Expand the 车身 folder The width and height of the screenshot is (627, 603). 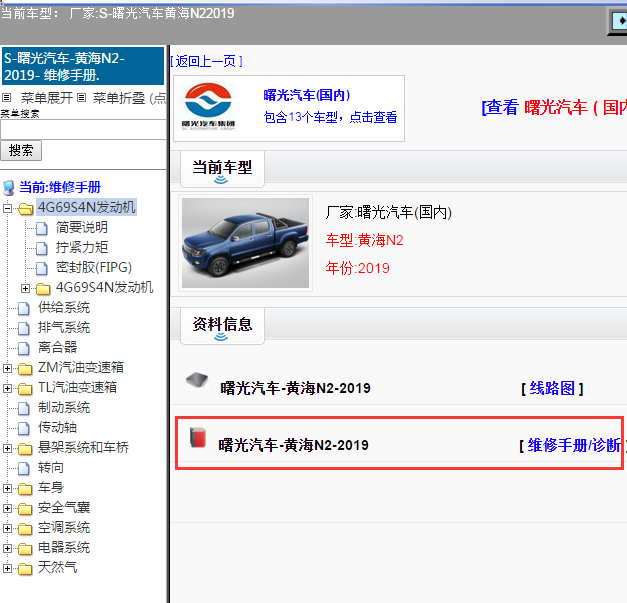point(7,488)
